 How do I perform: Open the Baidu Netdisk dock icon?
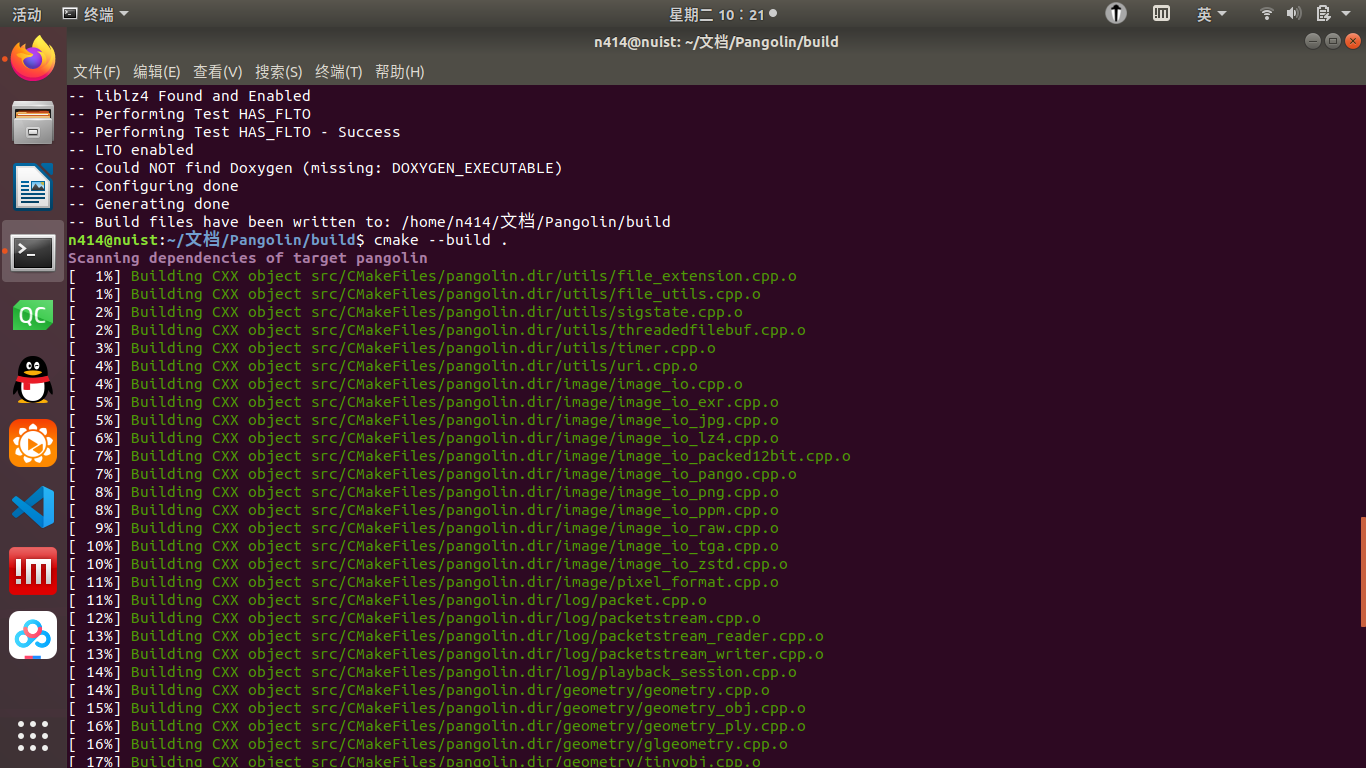pos(33,636)
